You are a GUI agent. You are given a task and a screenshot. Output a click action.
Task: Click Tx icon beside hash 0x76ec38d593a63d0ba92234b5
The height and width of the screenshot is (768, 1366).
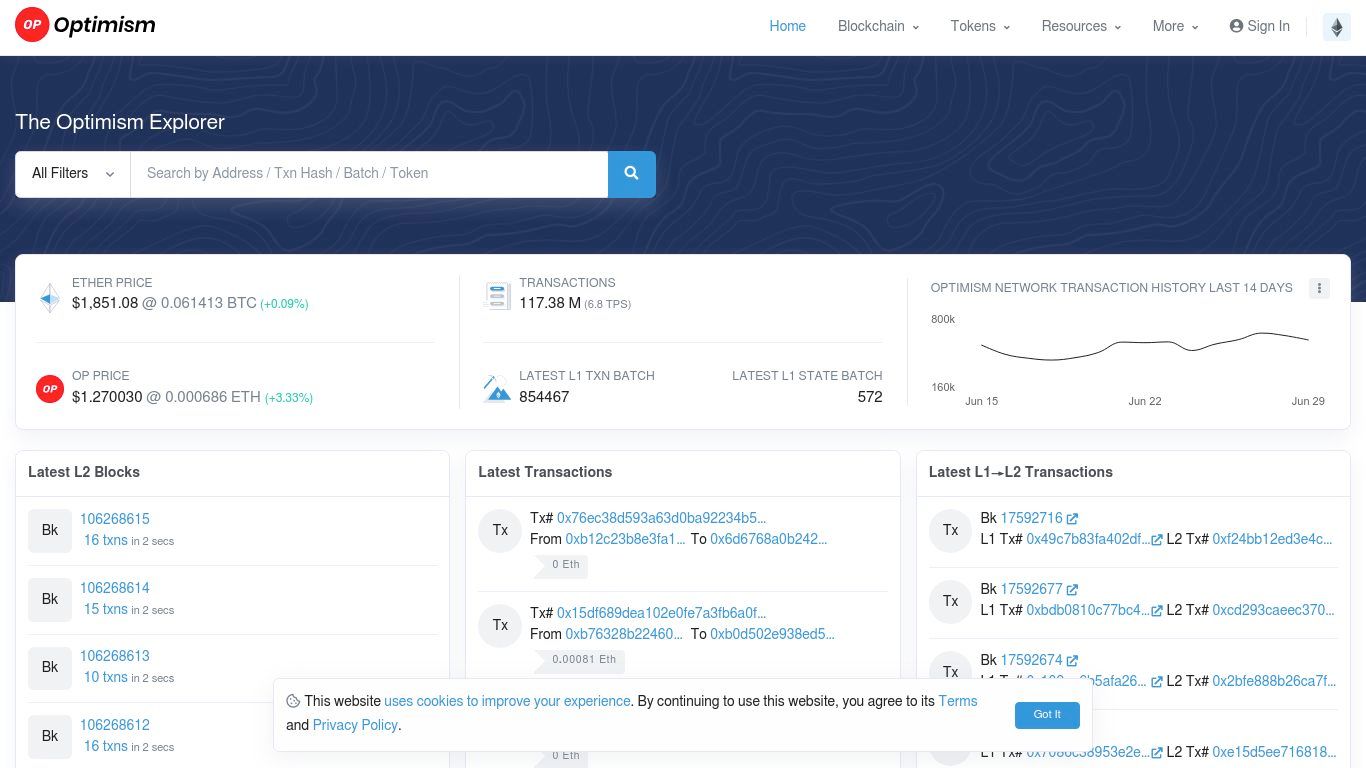click(500, 530)
